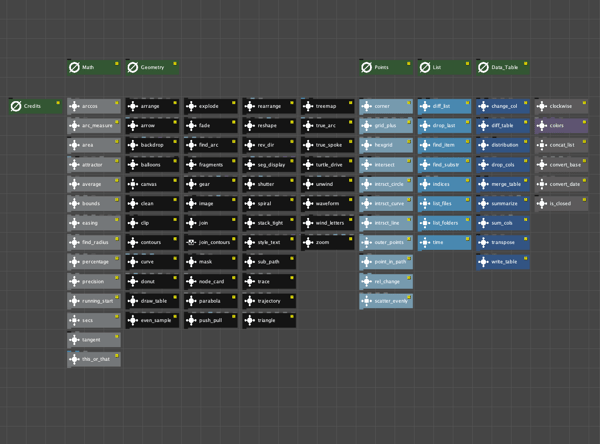Select the diff_list node icon
The height and width of the screenshot is (444, 600).
click(x=425, y=106)
